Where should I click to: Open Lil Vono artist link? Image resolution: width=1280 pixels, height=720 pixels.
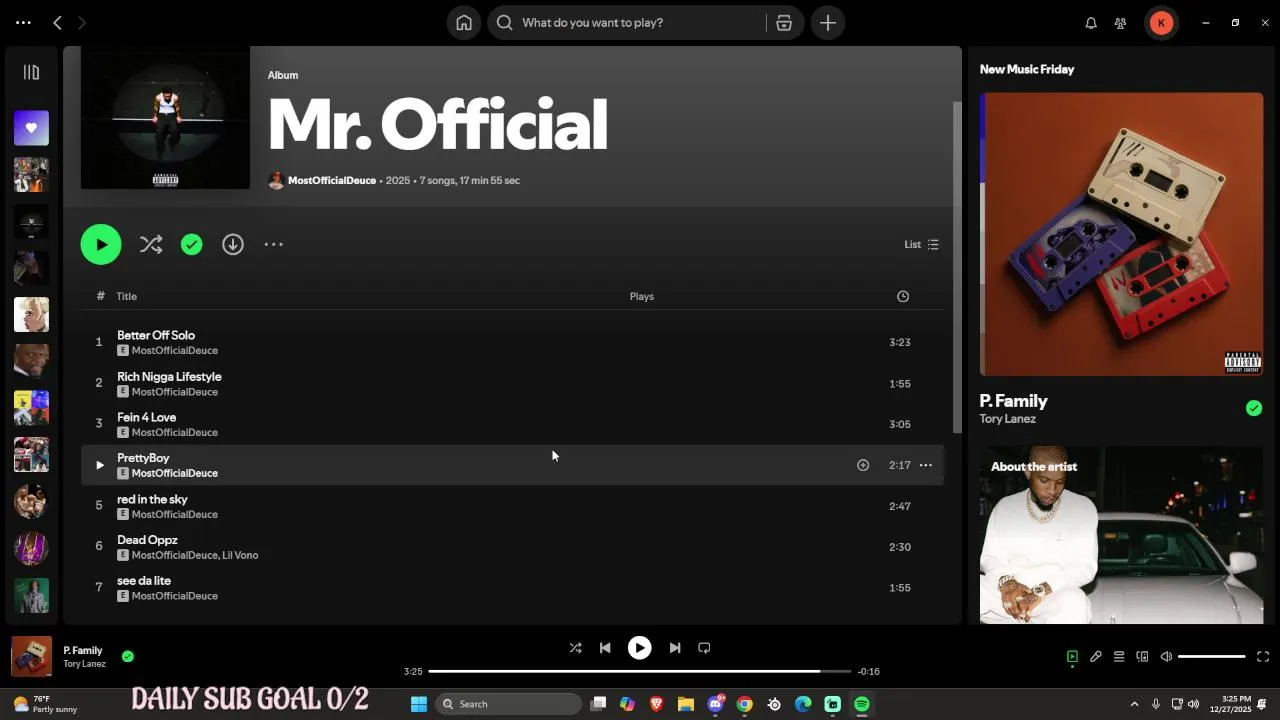point(240,555)
